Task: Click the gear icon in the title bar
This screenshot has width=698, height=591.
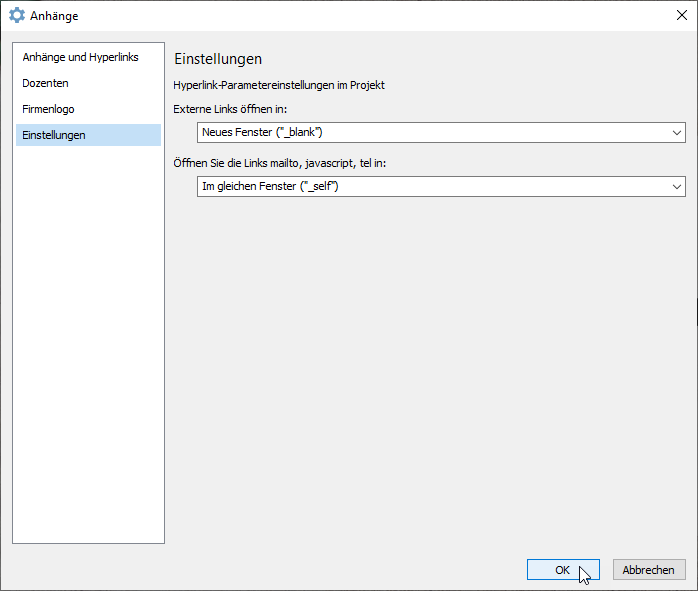Action: 17,16
